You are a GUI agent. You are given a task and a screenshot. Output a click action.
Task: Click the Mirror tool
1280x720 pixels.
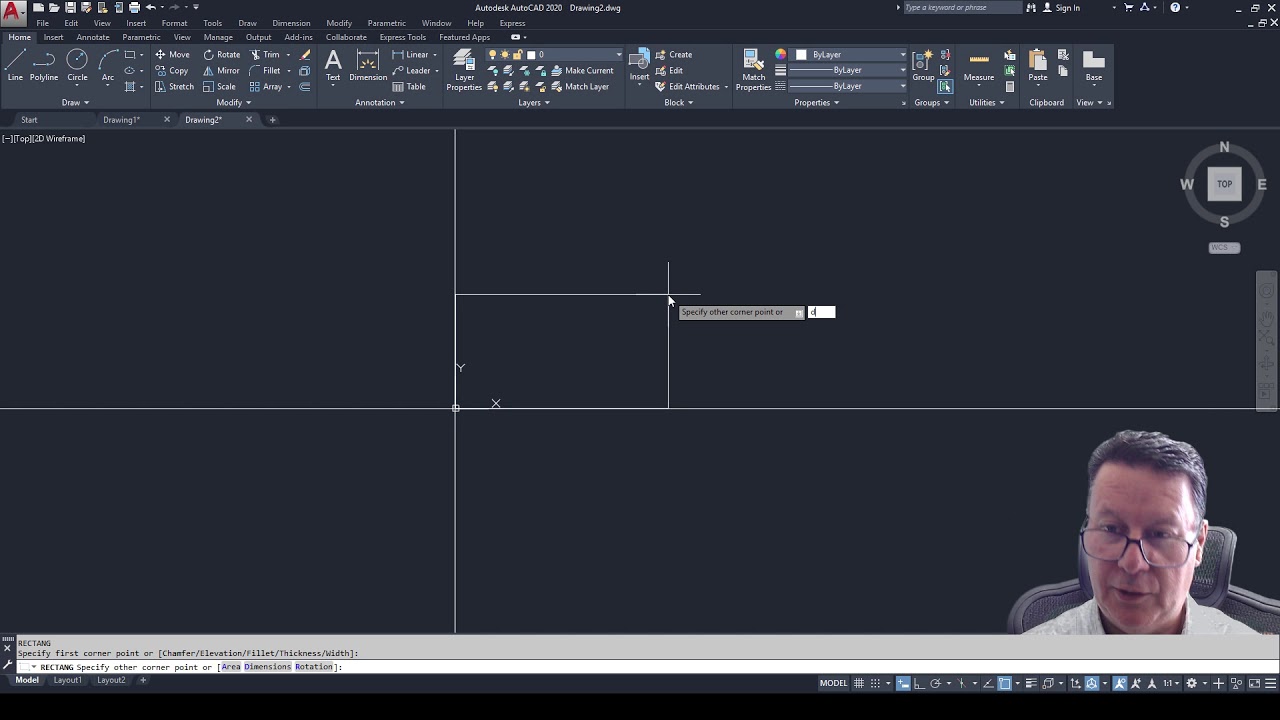coord(221,71)
